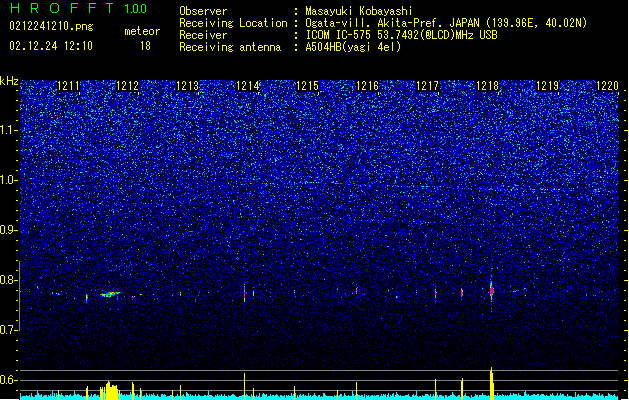The image size is (629, 400).
Task: Click the 1.1 kHz frequency label
Action: tap(9, 130)
